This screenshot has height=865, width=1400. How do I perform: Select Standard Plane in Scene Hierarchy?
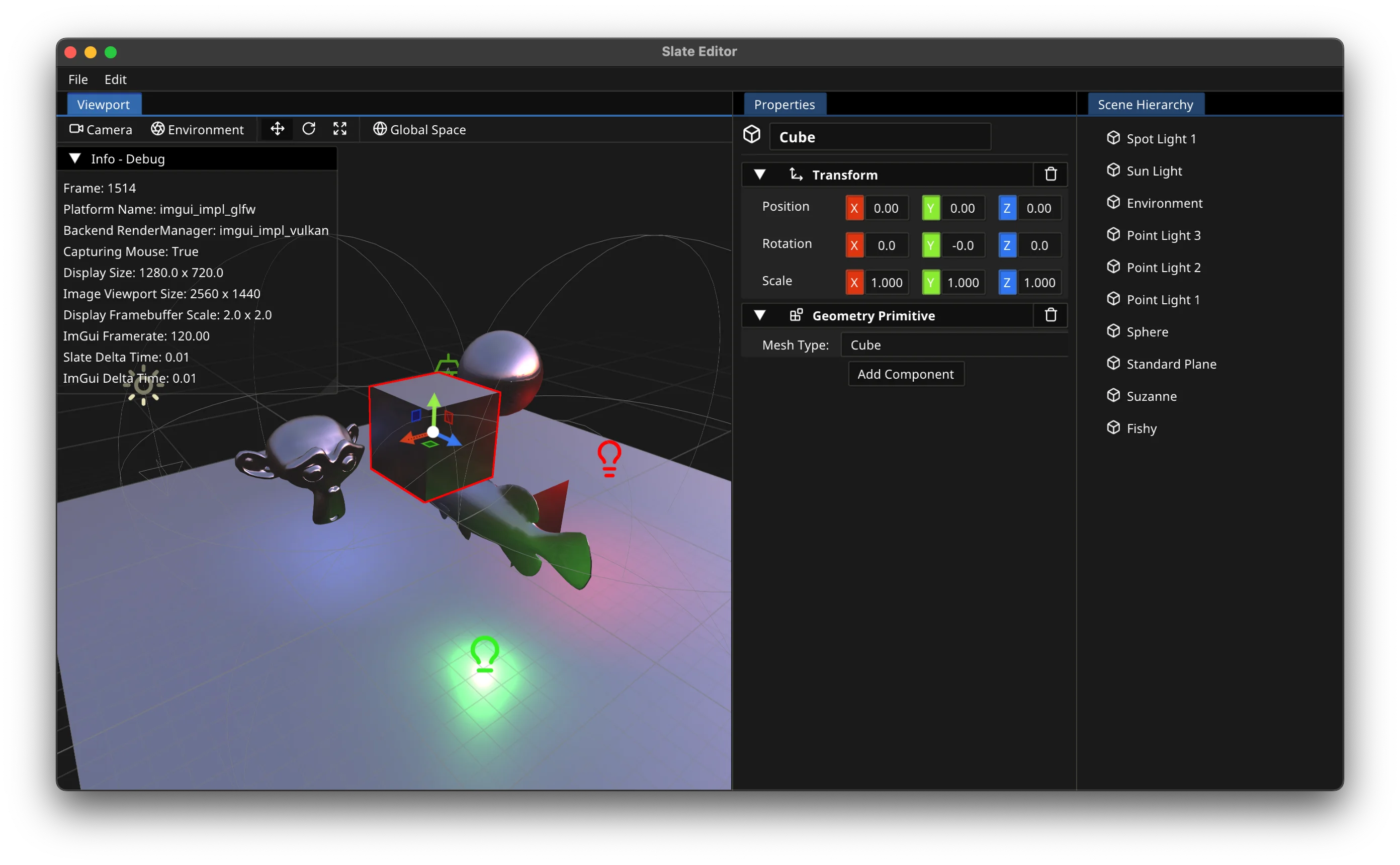[x=1171, y=364]
